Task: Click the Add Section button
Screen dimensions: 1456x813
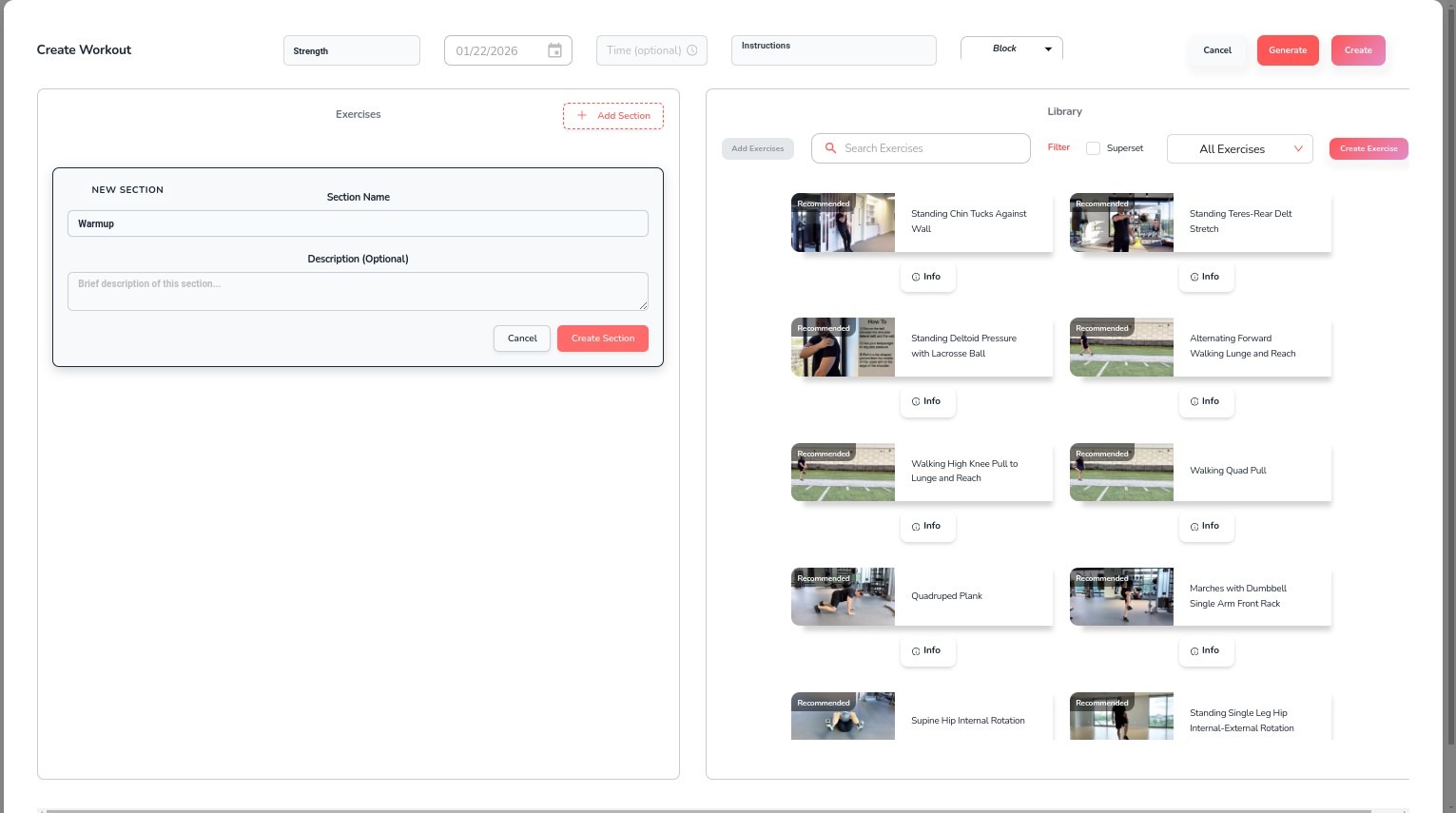Action: pyautogui.click(x=613, y=116)
